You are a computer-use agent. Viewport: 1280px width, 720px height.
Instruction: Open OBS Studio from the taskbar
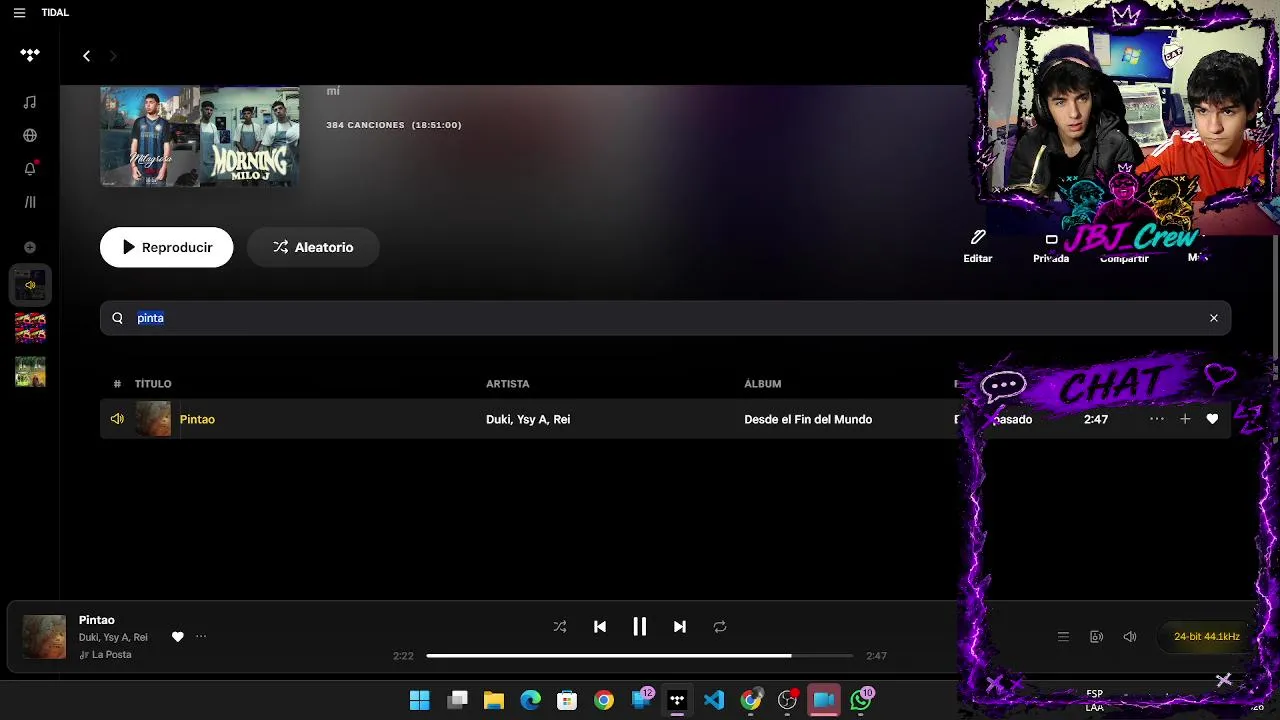pos(787,700)
